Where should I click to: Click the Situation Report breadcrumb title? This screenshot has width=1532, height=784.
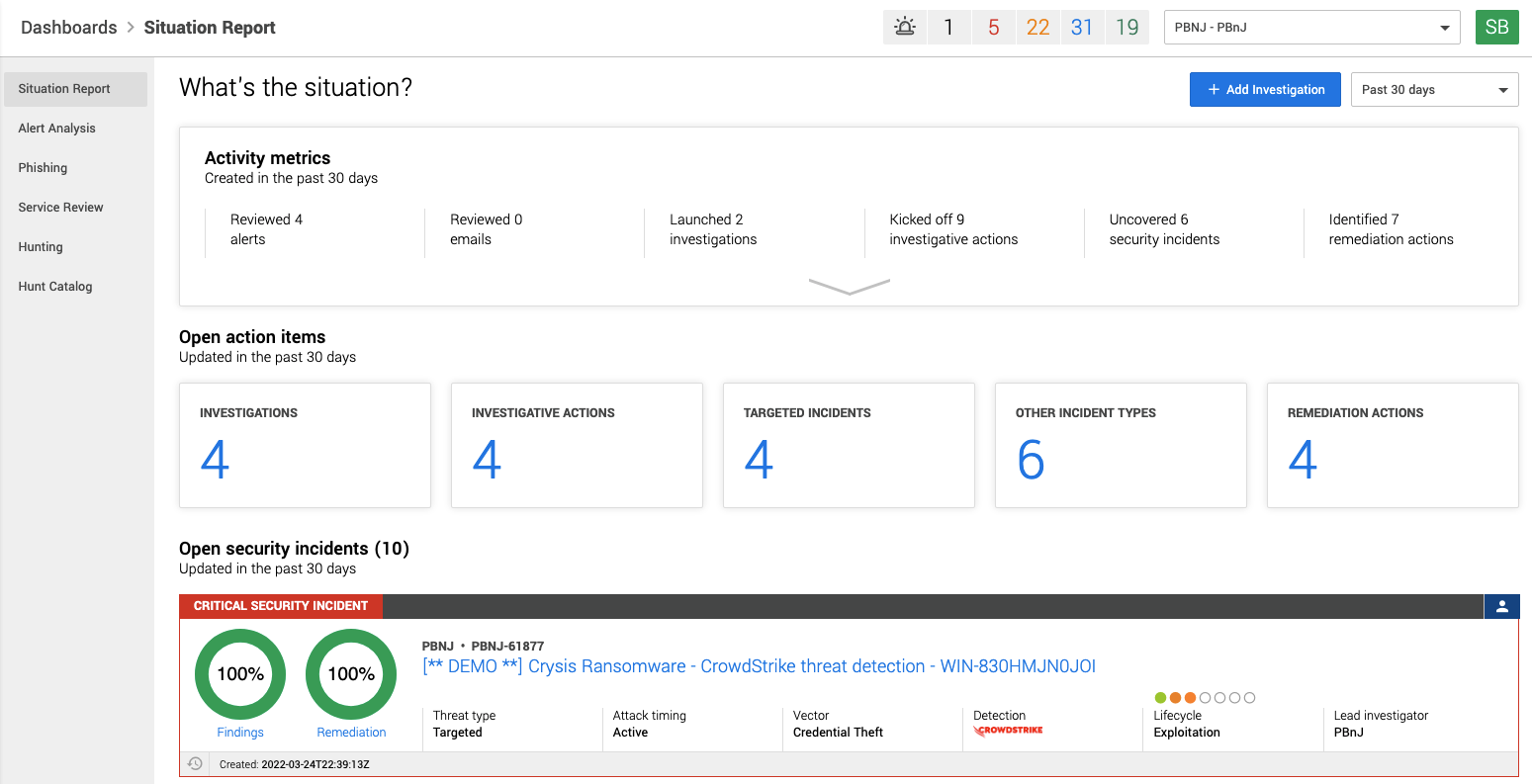(x=210, y=28)
